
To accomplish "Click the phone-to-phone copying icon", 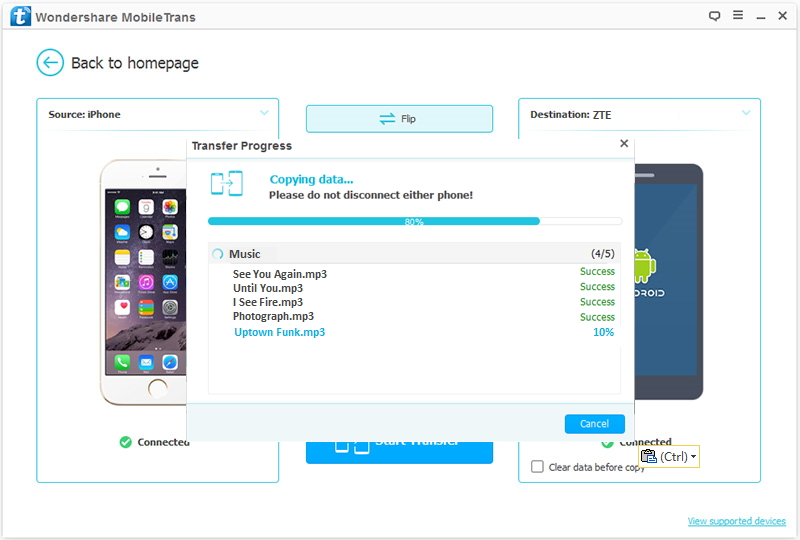I will 227,183.
